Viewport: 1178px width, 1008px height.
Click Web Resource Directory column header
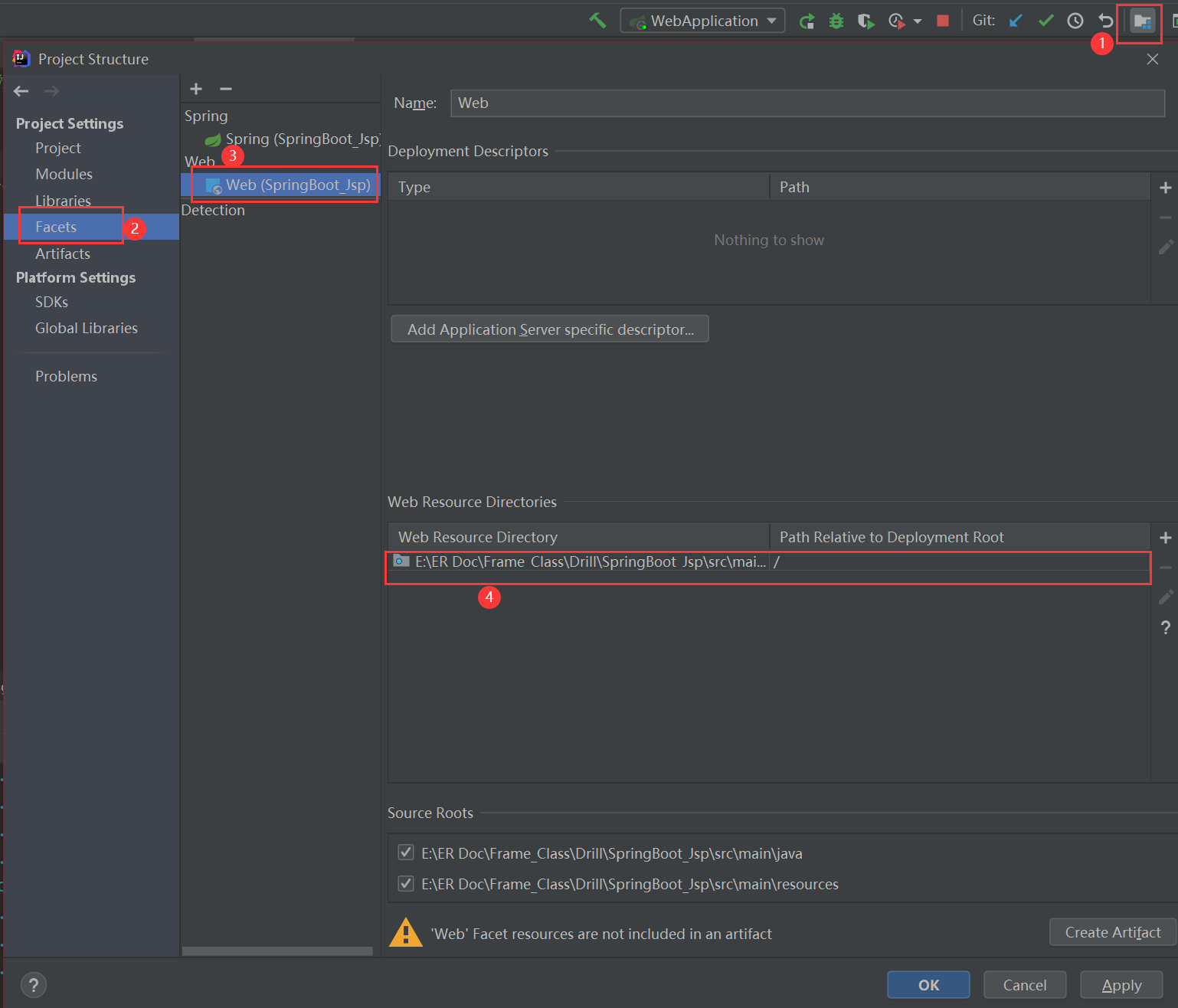[579, 537]
